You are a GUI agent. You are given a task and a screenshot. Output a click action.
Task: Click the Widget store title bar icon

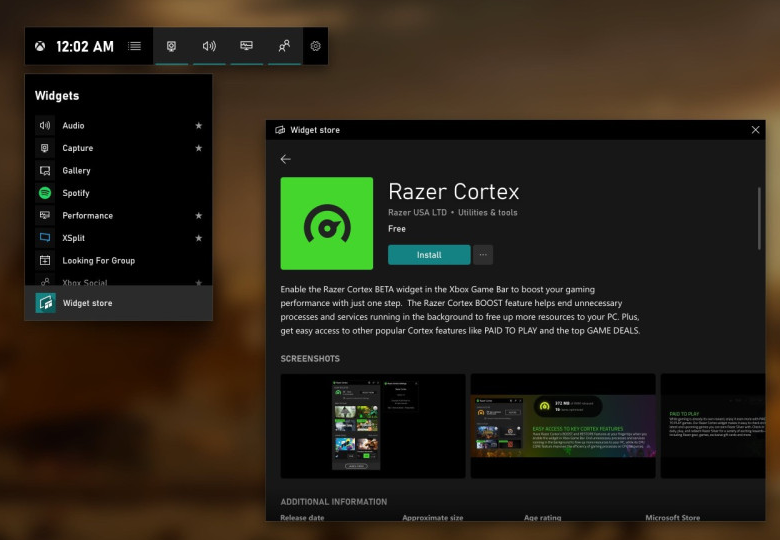[280, 130]
